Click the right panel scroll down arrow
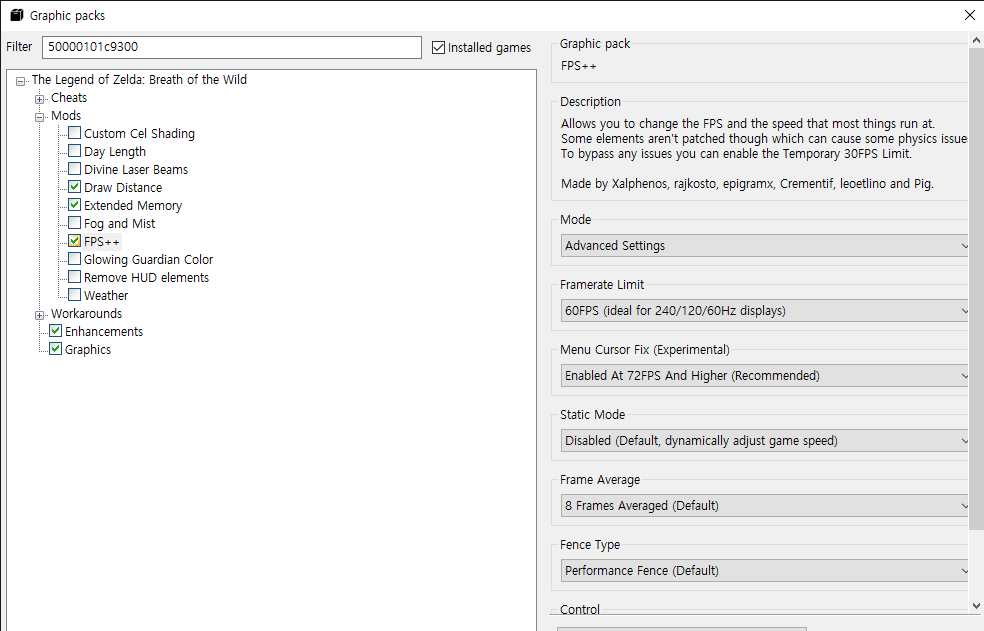 coord(976,606)
